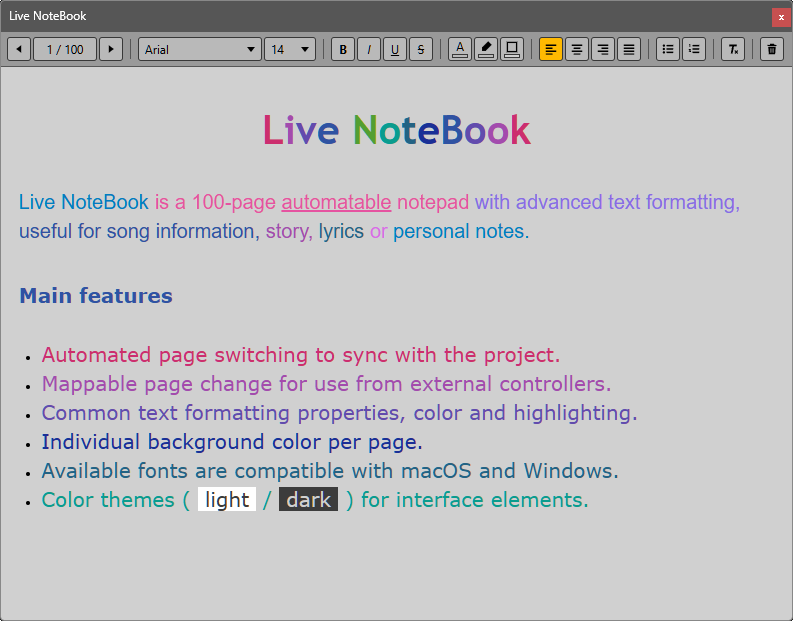The width and height of the screenshot is (793, 621).
Task: Insert a numbered list
Action: point(694,50)
